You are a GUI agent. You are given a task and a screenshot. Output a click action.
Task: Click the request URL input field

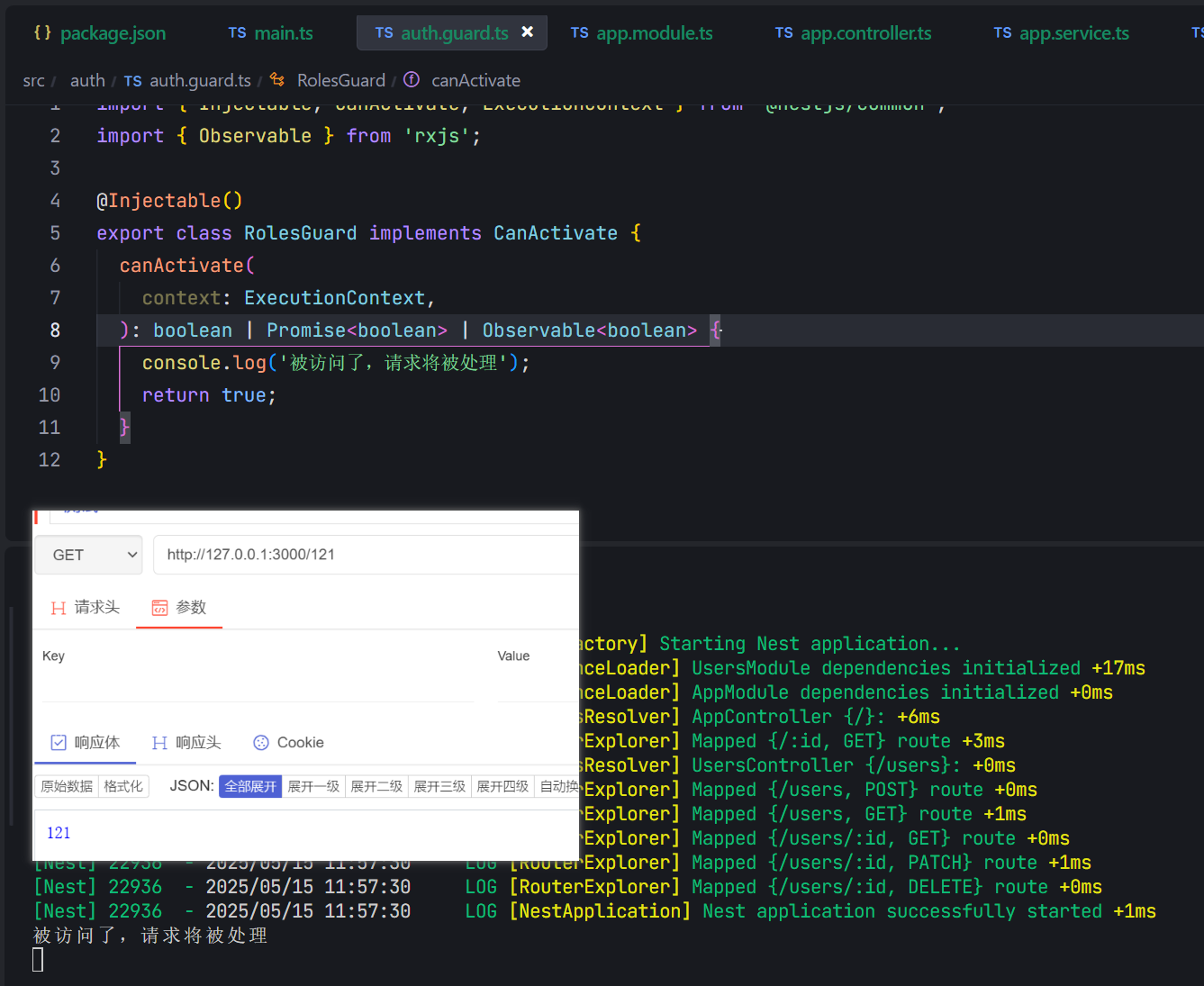tap(365, 555)
